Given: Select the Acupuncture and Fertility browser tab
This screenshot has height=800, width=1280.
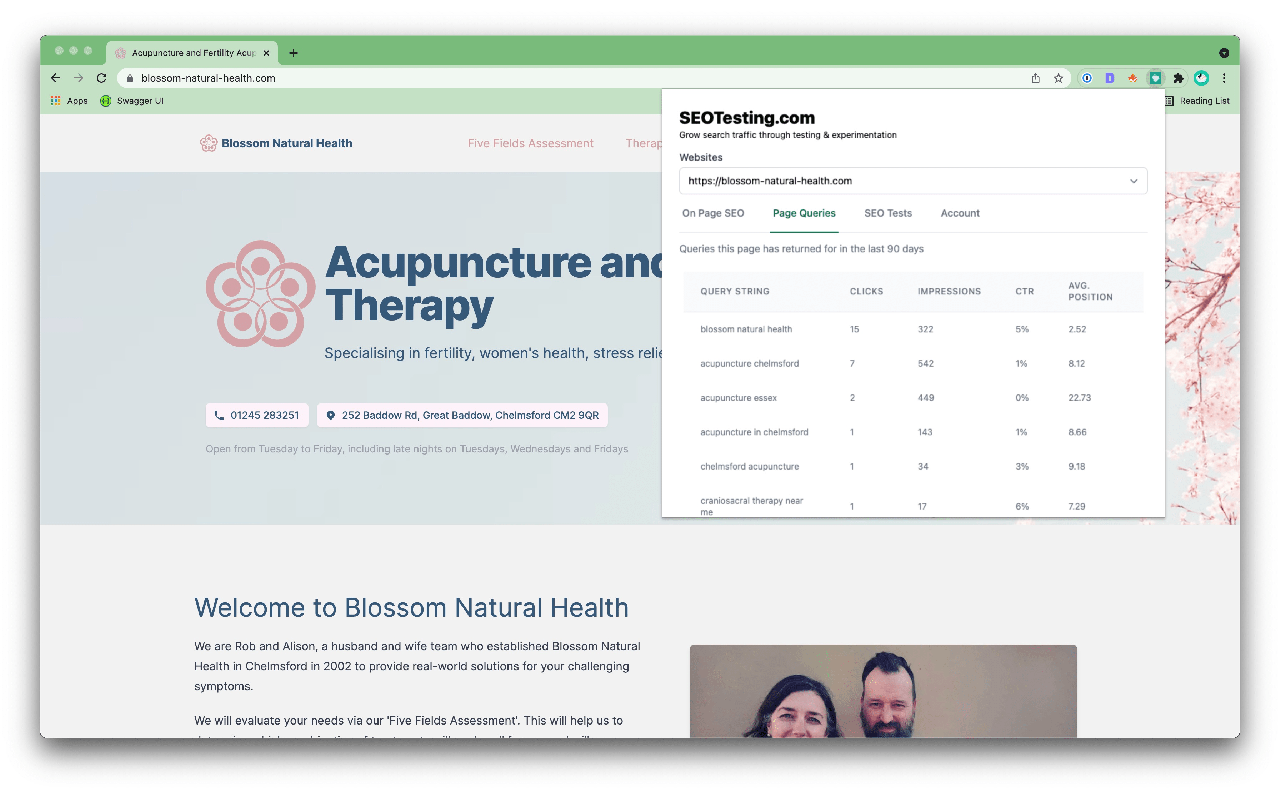Looking at the screenshot, I should pyautogui.click(x=191, y=53).
